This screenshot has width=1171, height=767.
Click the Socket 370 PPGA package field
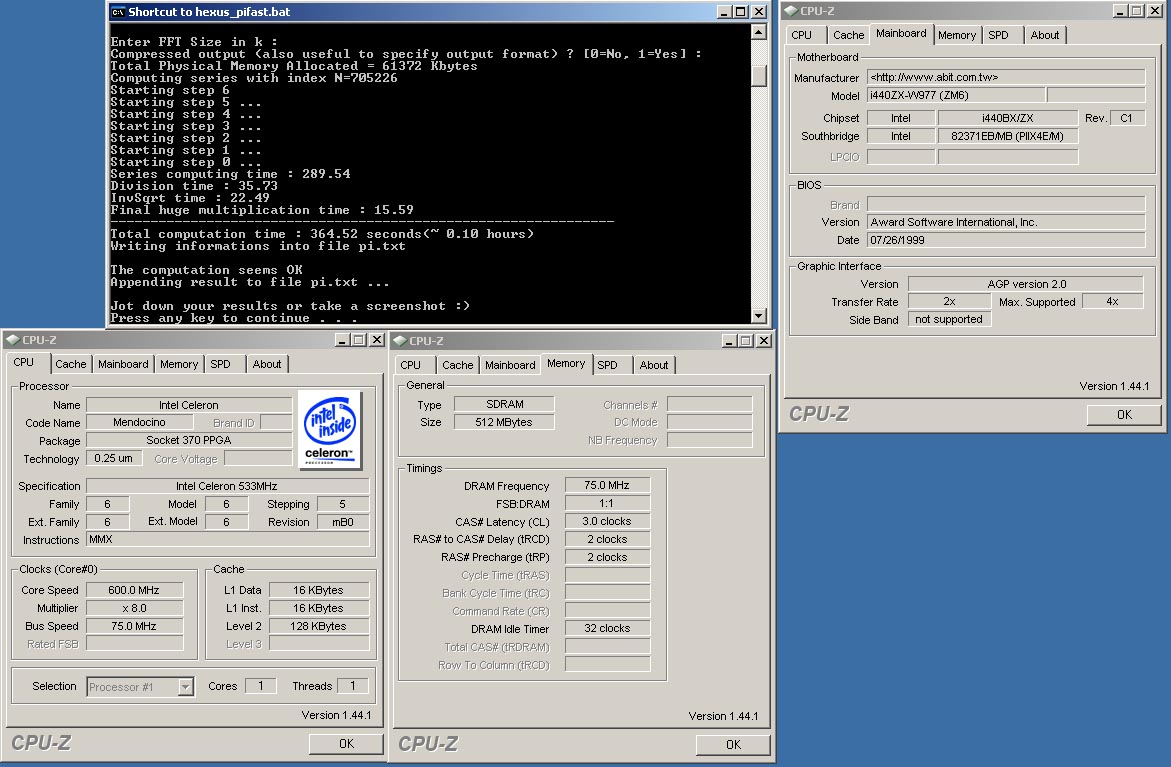pos(189,440)
